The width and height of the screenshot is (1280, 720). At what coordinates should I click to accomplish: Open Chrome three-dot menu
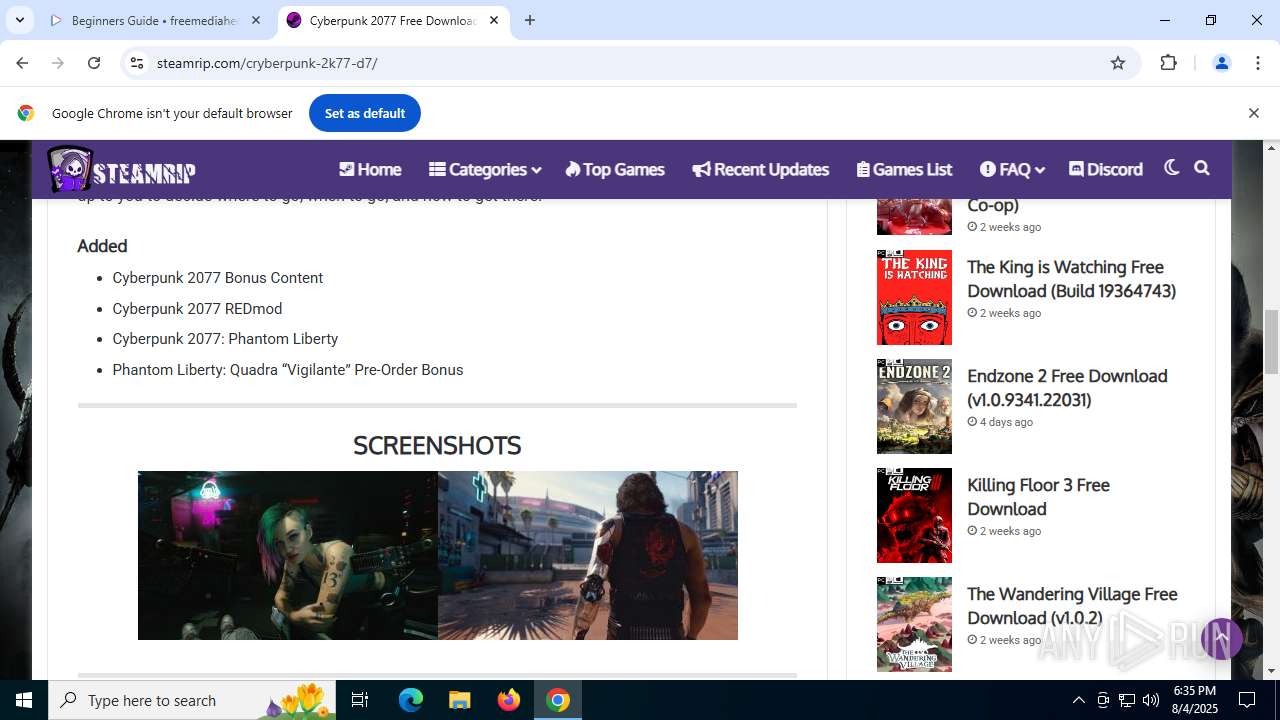tap(1258, 63)
